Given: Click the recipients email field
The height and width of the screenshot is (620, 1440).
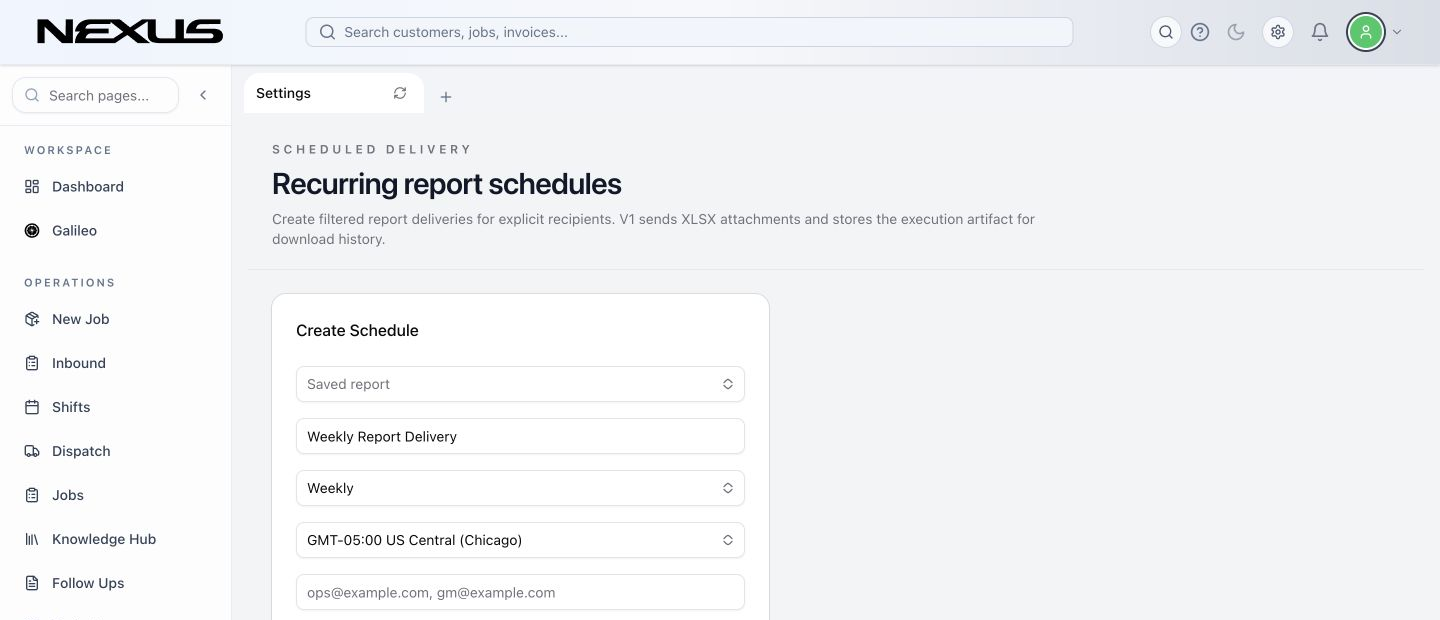Looking at the screenshot, I should click(520, 592).
